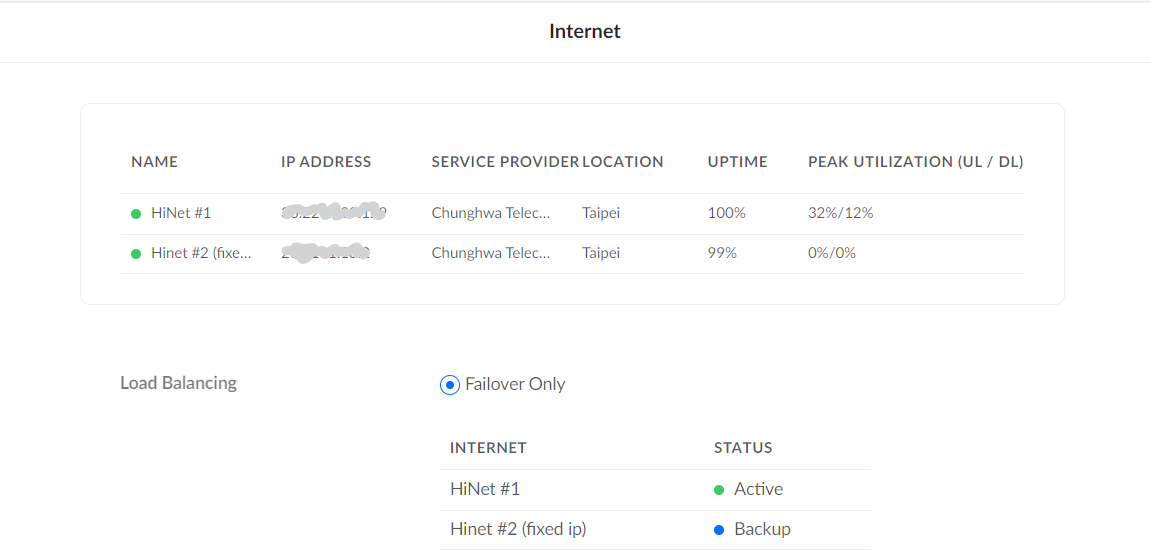Sort by the UPTIME column header

coord(737,162)
